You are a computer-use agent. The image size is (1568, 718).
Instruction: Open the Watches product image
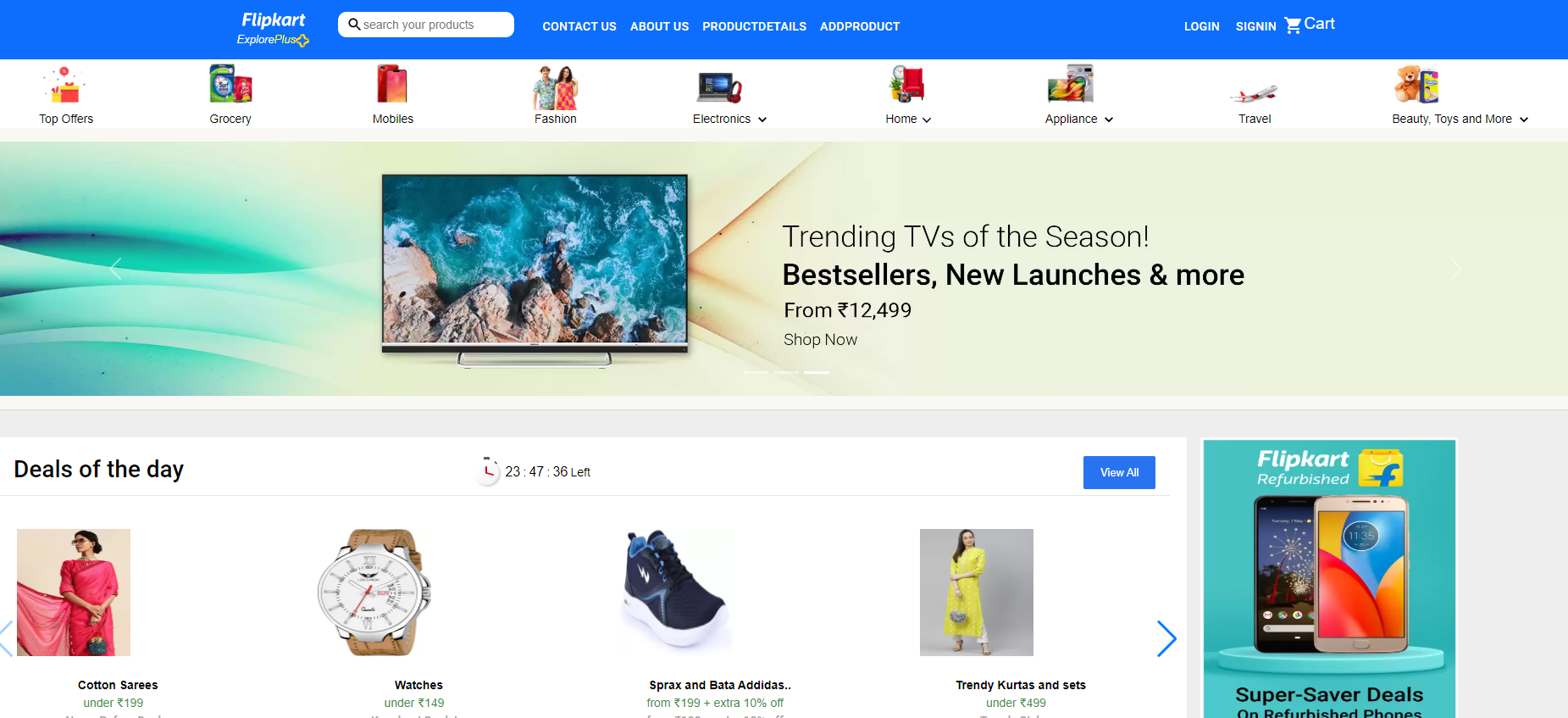(x=374, y=593)
